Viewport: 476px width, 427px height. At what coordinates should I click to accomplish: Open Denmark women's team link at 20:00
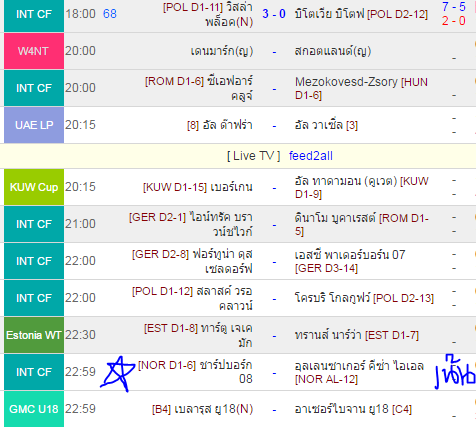(222, 51)
